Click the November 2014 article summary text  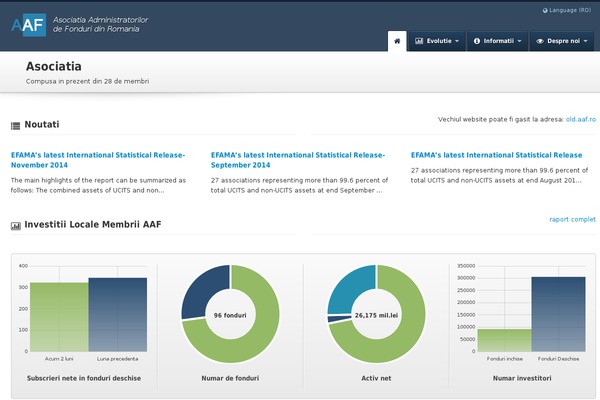coord(98,185)
